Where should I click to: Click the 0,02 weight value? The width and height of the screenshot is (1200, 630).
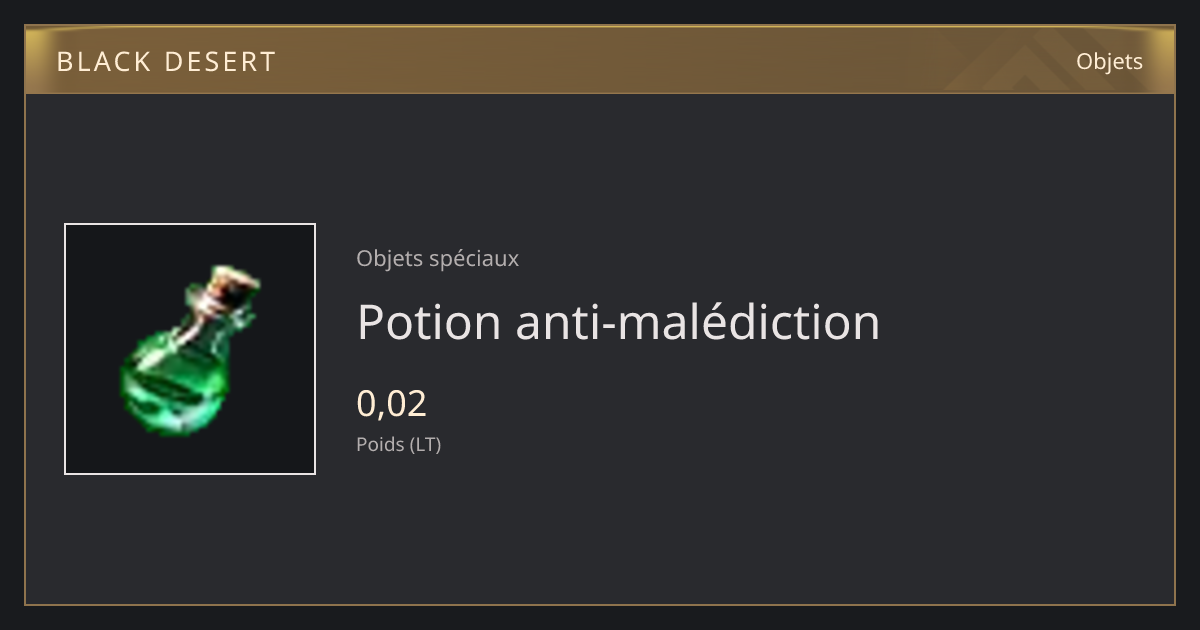pos(391,403)
